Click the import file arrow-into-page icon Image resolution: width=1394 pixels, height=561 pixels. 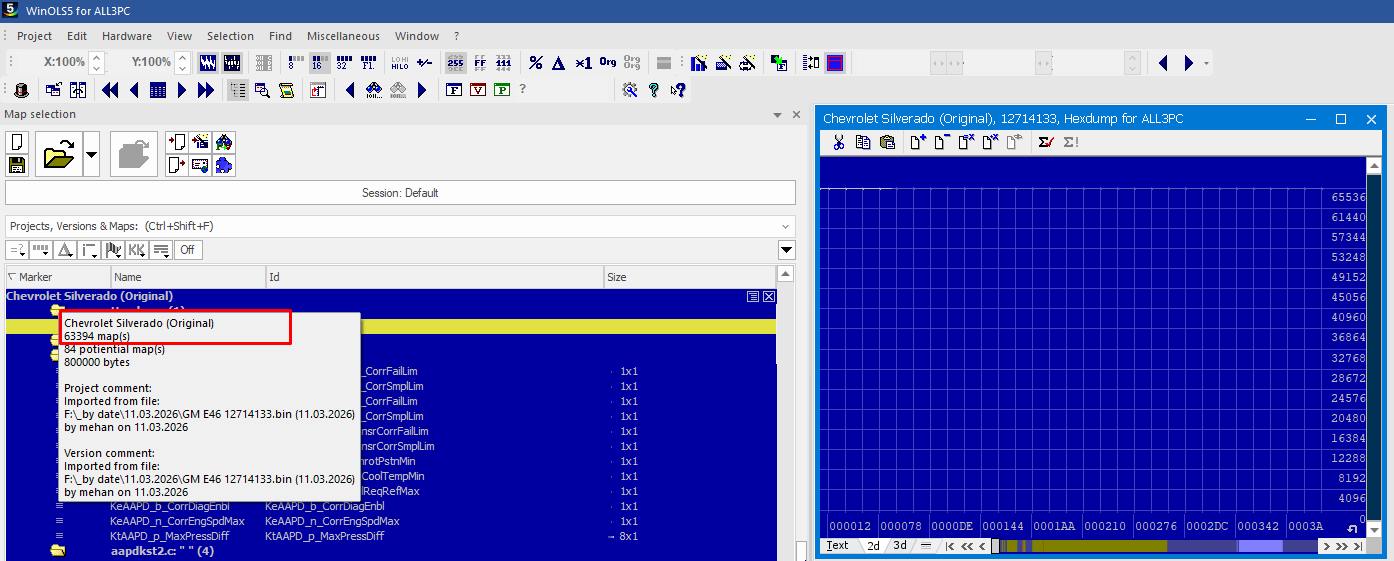(177, 143)
